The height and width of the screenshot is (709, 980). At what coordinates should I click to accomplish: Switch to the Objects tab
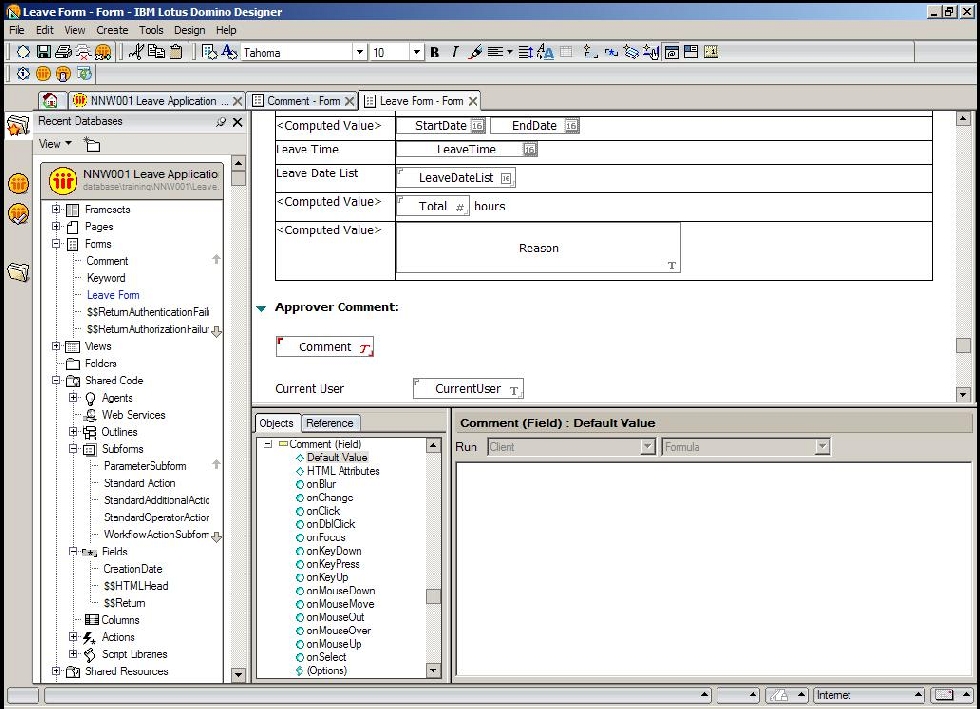tap(276, 423)
